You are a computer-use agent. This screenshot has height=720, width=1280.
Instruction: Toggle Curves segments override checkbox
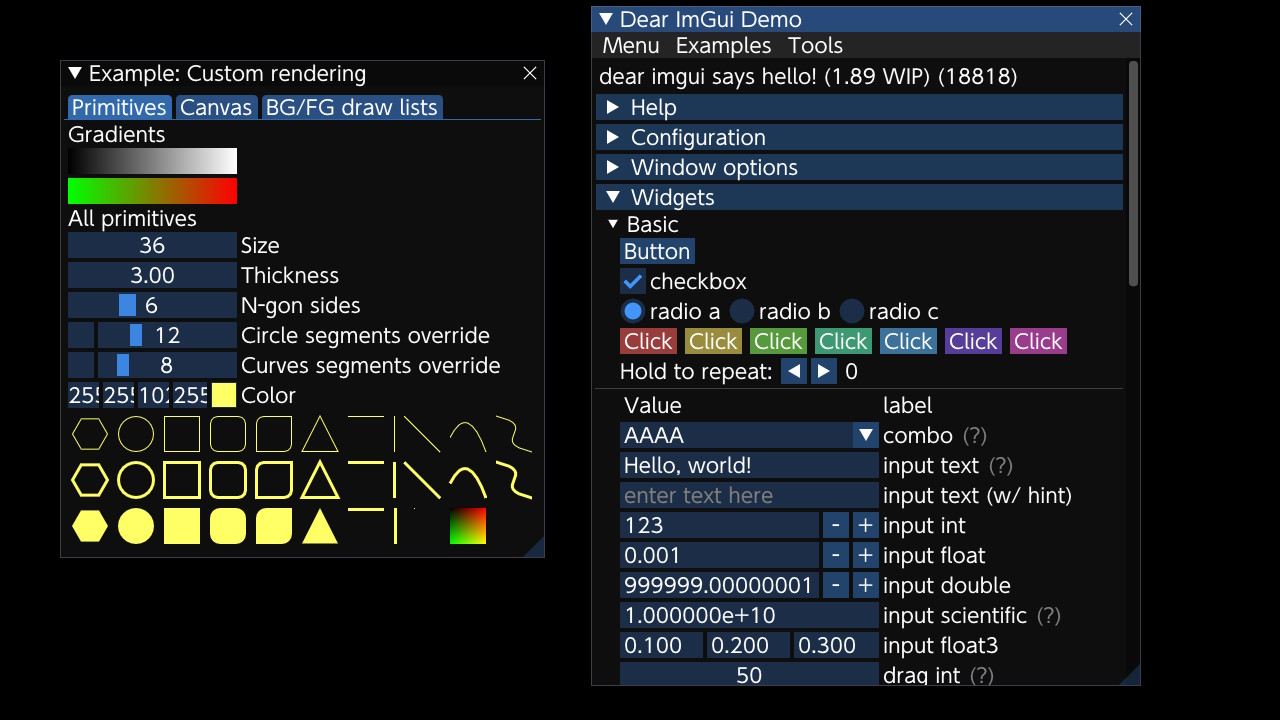click(81, 365)
